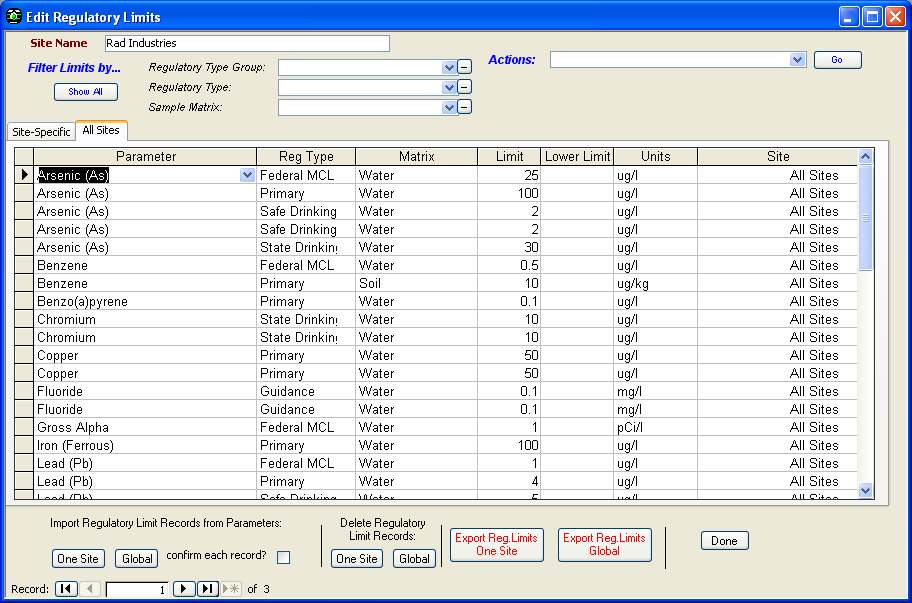Viewport: 912px width, 603px height.
Task: Click the ug/kg units cell
Action: 656,283
